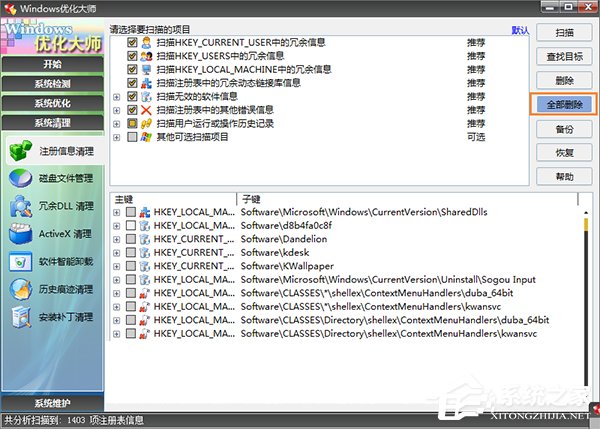This screenshot has width=600, height=429.
Task: Click icon of SharedDlls result row
Action: tap(144, 212)
